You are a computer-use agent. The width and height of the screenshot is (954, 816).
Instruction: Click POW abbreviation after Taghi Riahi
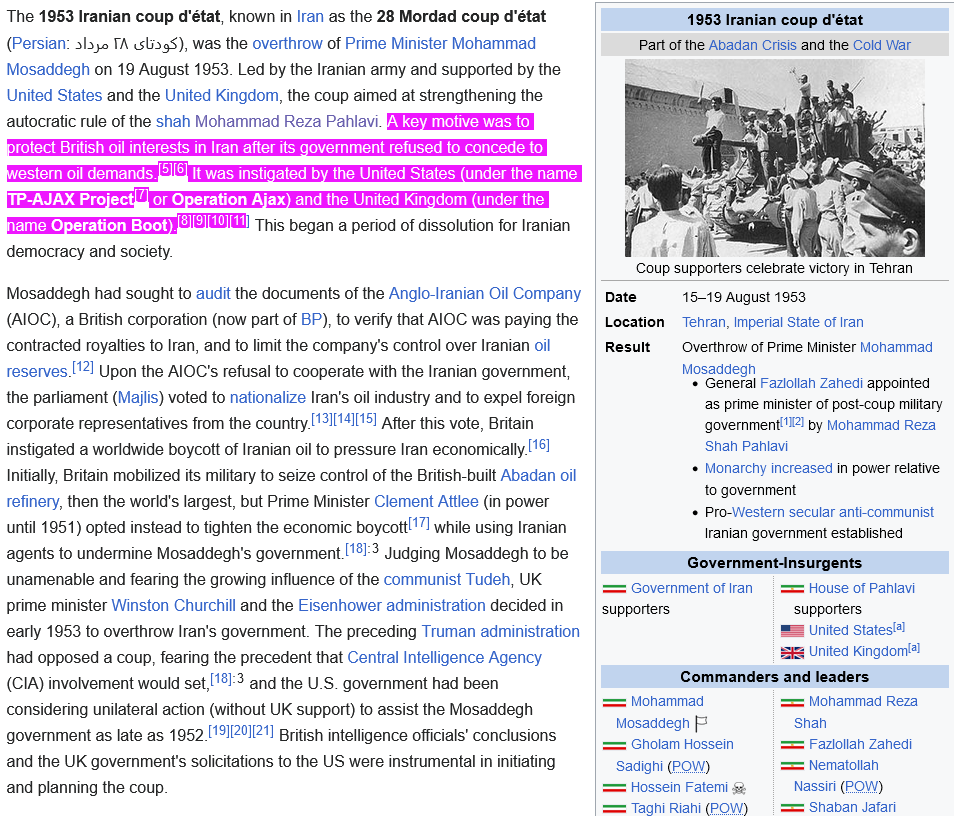coord(726,809)
